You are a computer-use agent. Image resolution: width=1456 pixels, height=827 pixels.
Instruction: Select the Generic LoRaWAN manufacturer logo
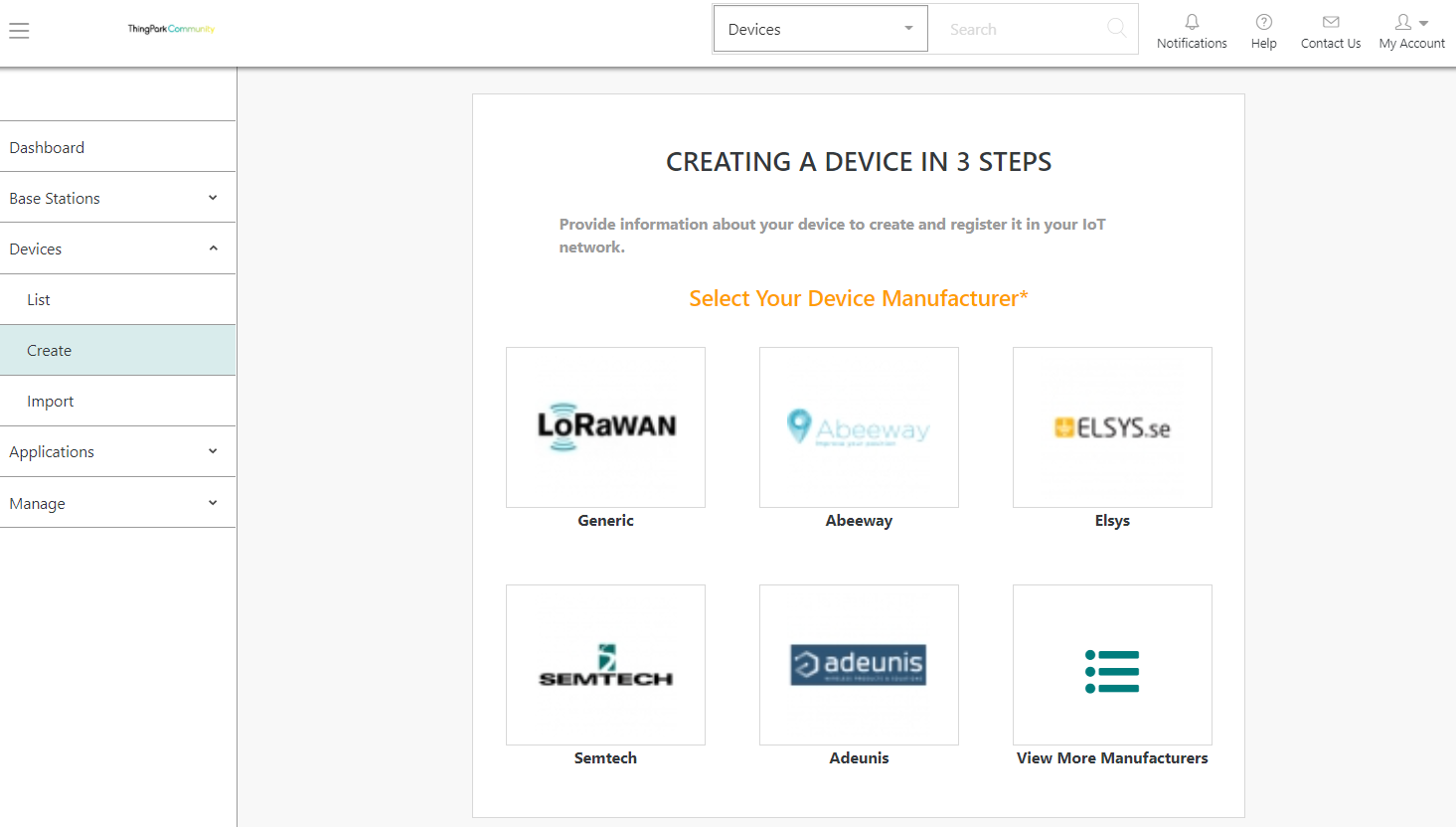click(606, 427)
